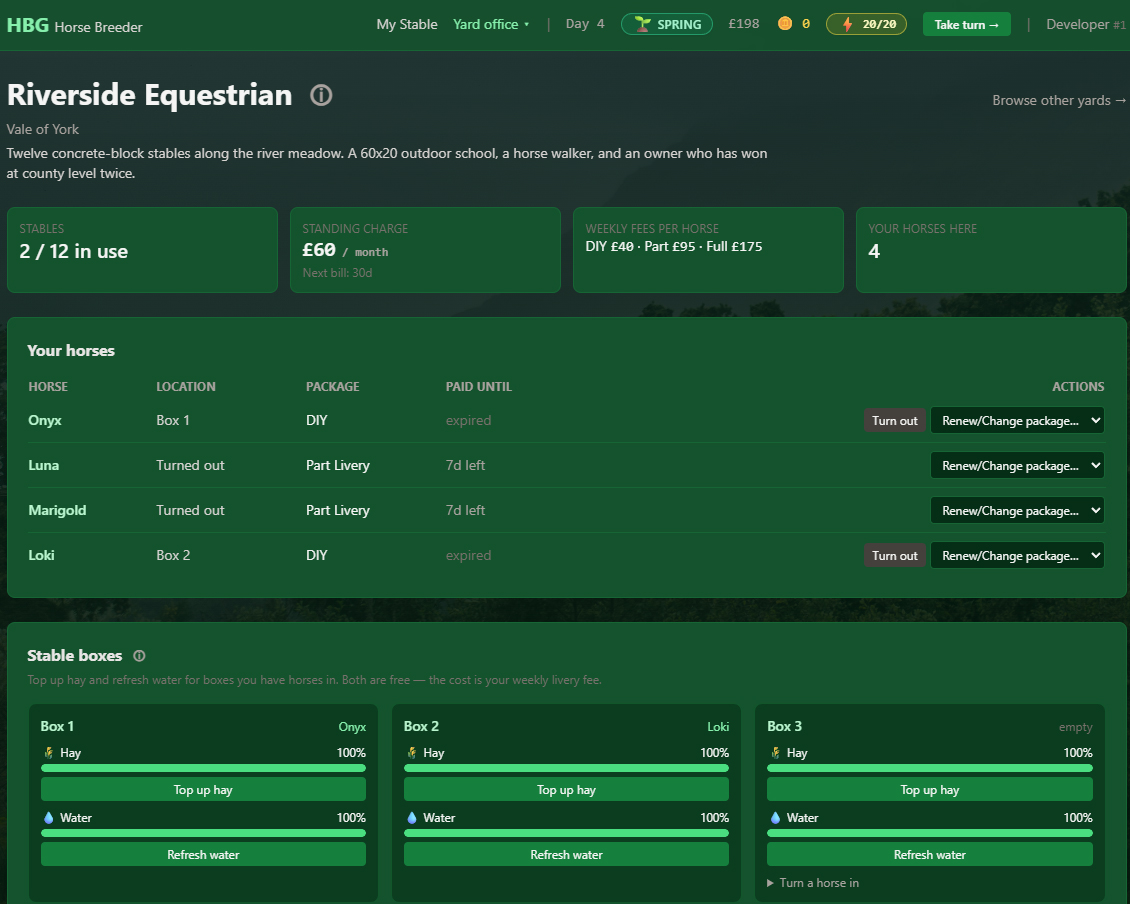This screenshot has width=1130, height=904.
Task: Click the hay icon in Box 3
Action: (x=774, y=752)
